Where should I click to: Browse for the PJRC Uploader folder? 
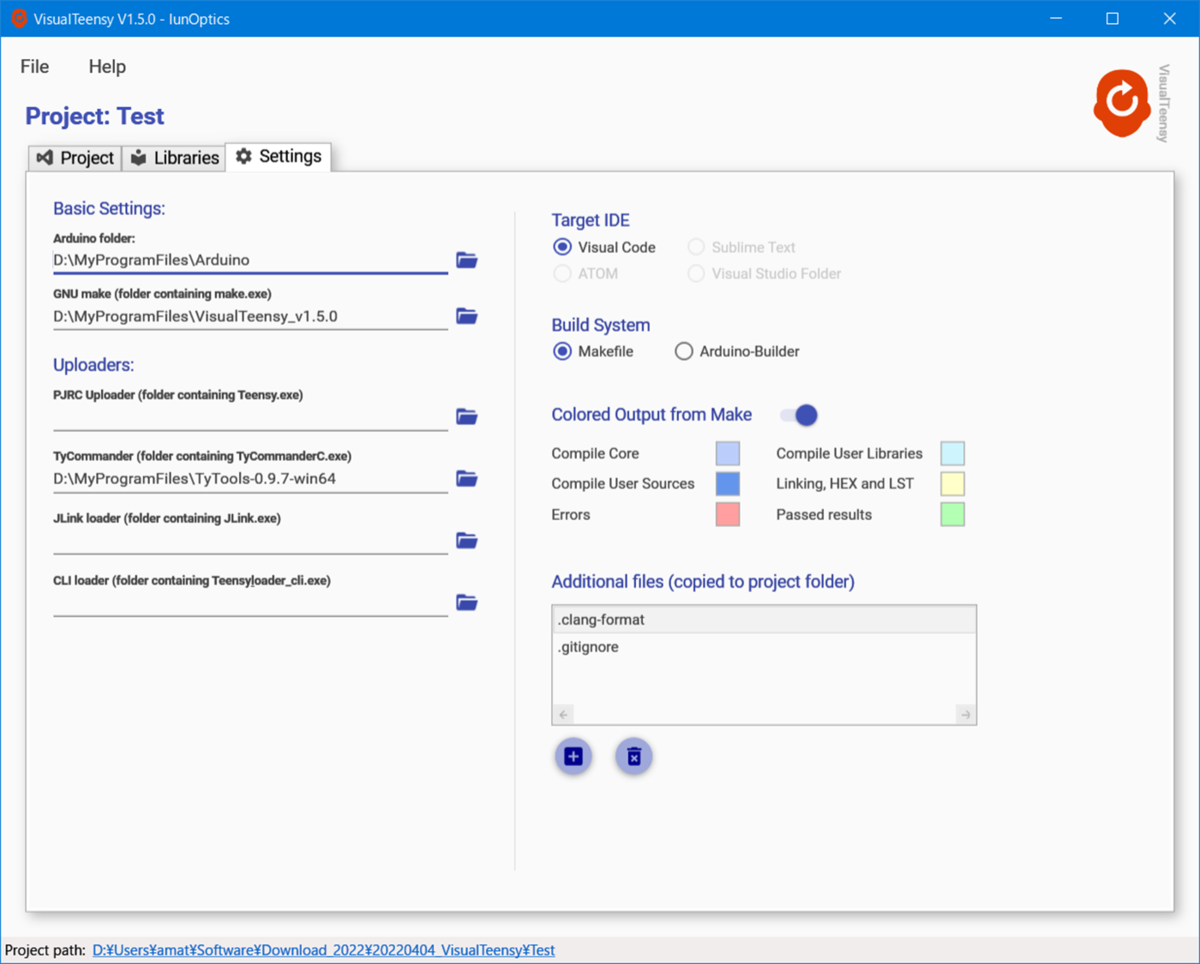tap(467, 416)
